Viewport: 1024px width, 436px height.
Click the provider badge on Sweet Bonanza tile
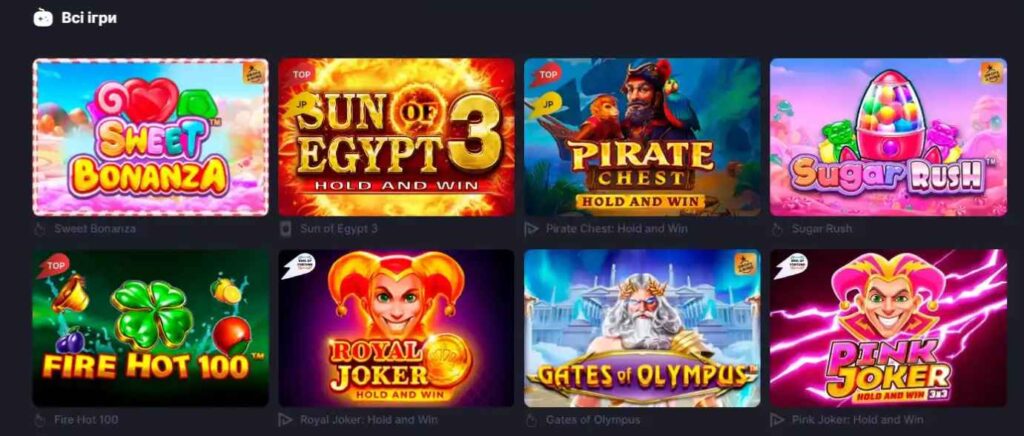(254, 72)
